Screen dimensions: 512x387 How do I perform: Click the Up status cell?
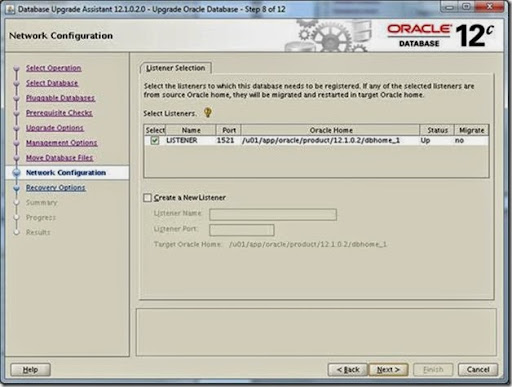(437, 140)
